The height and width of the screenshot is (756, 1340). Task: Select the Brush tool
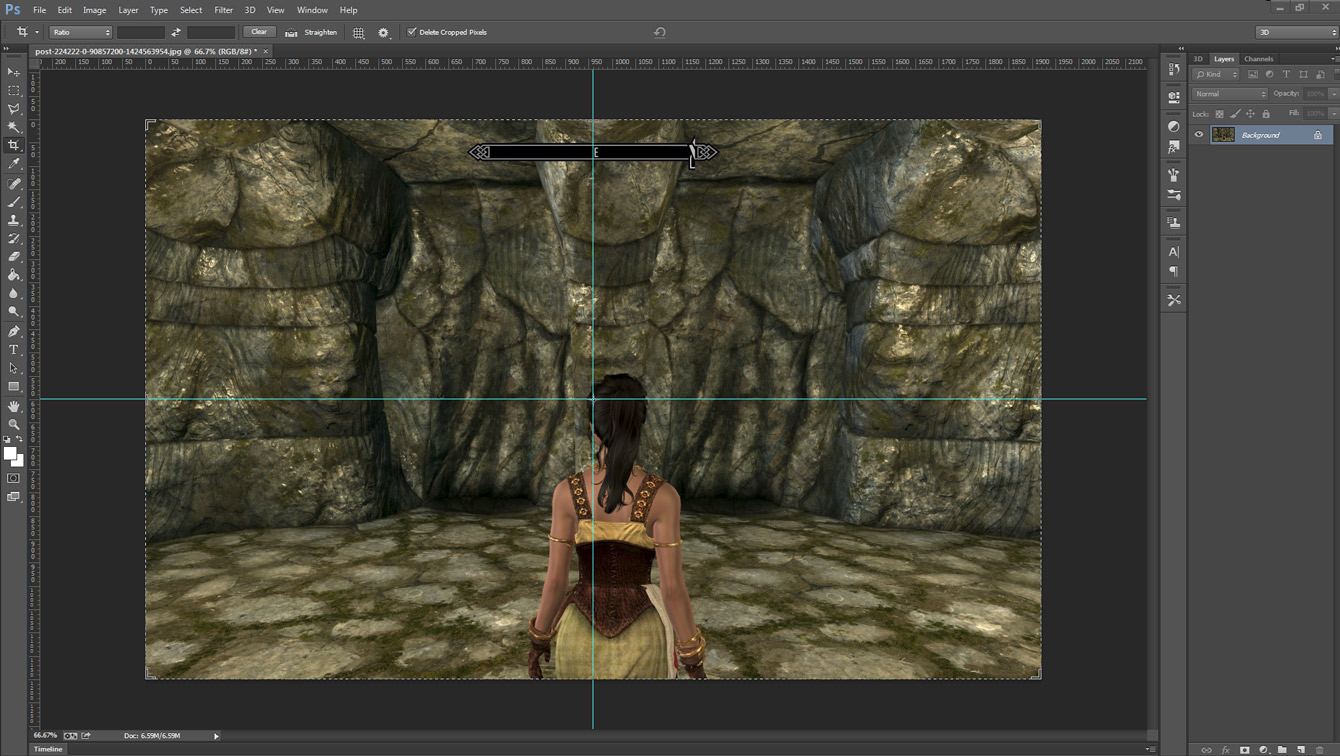14,202
